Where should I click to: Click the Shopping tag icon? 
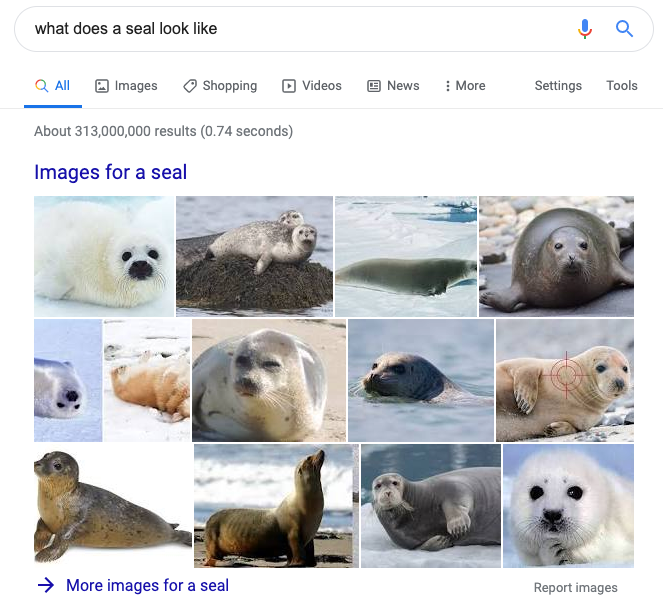(x=190, y=86)
